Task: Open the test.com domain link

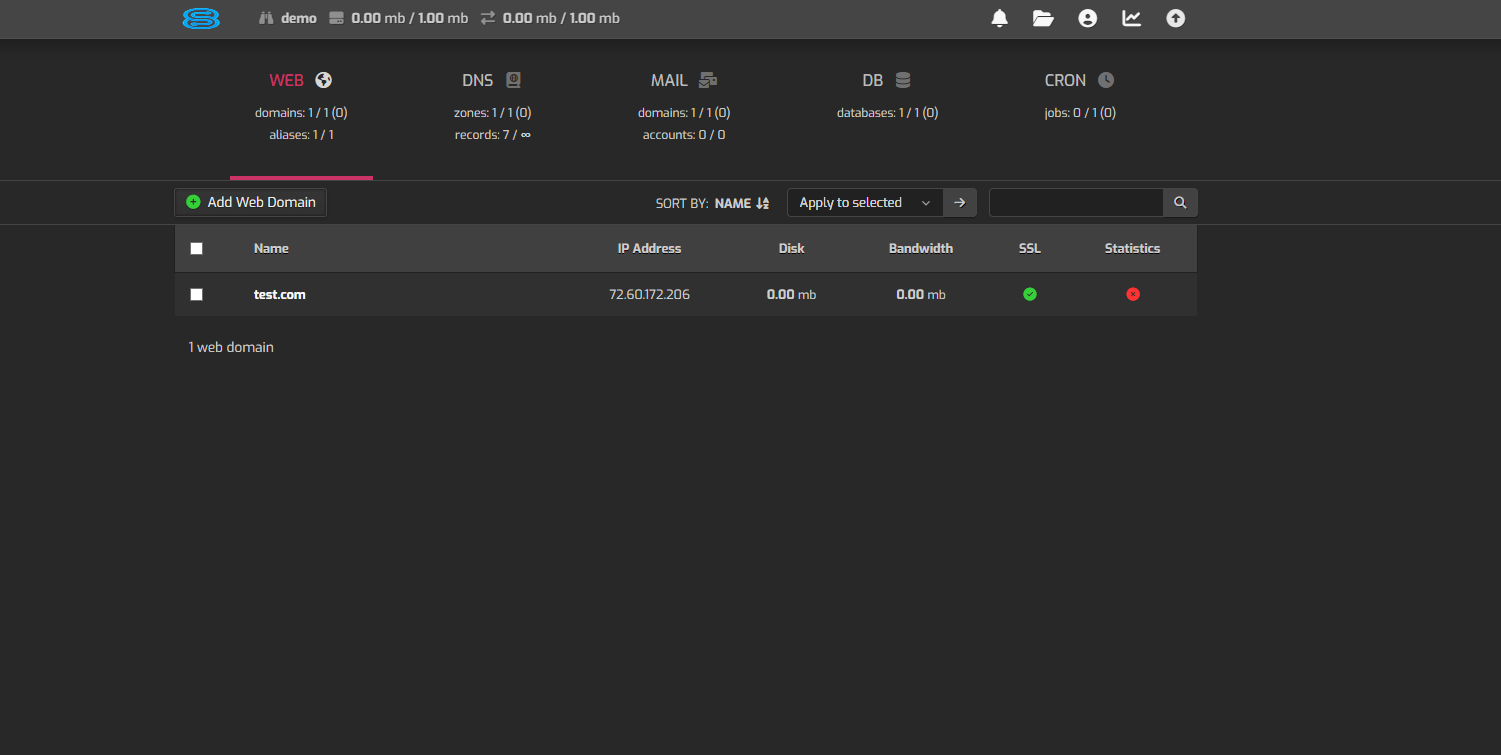Action: pos(280,294)
